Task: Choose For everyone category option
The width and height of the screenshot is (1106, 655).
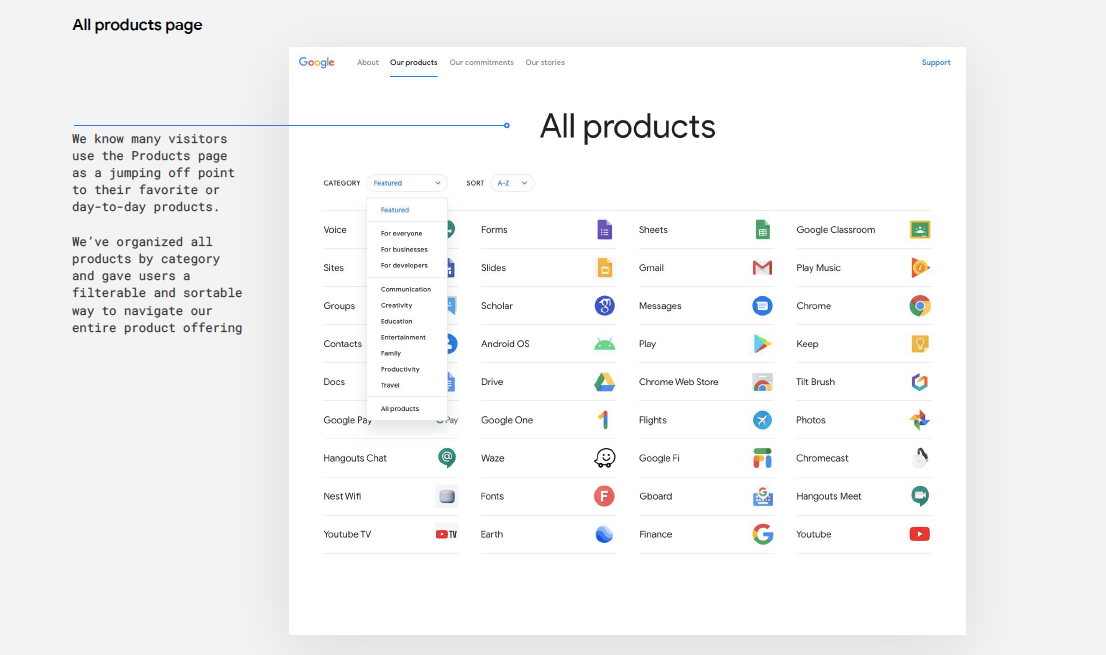Action: pyautogui.click(x=401, y=233)
